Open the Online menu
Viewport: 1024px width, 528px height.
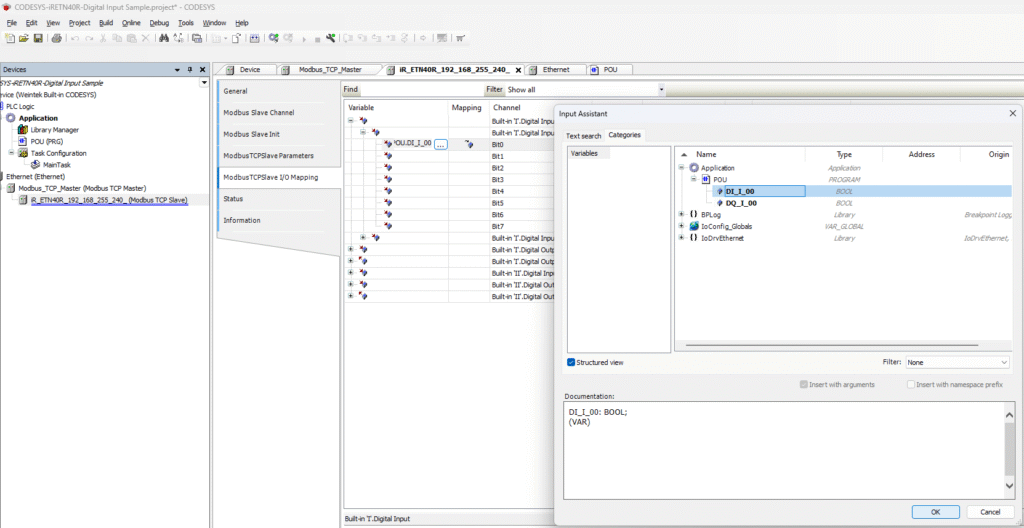pyautogui.click(x=131, y=22)
